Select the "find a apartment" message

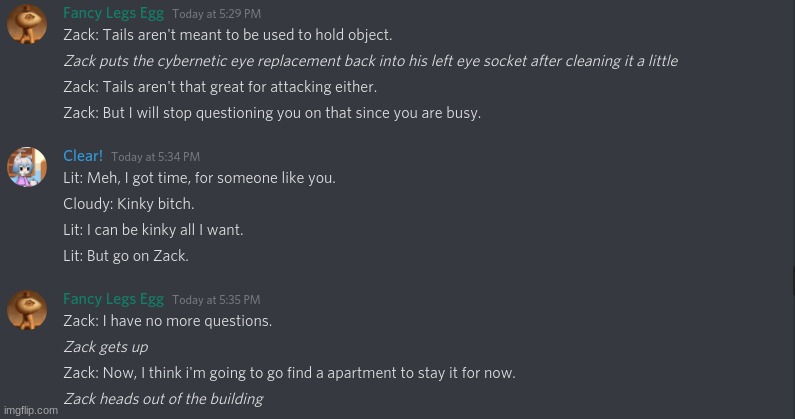(289, 373)
